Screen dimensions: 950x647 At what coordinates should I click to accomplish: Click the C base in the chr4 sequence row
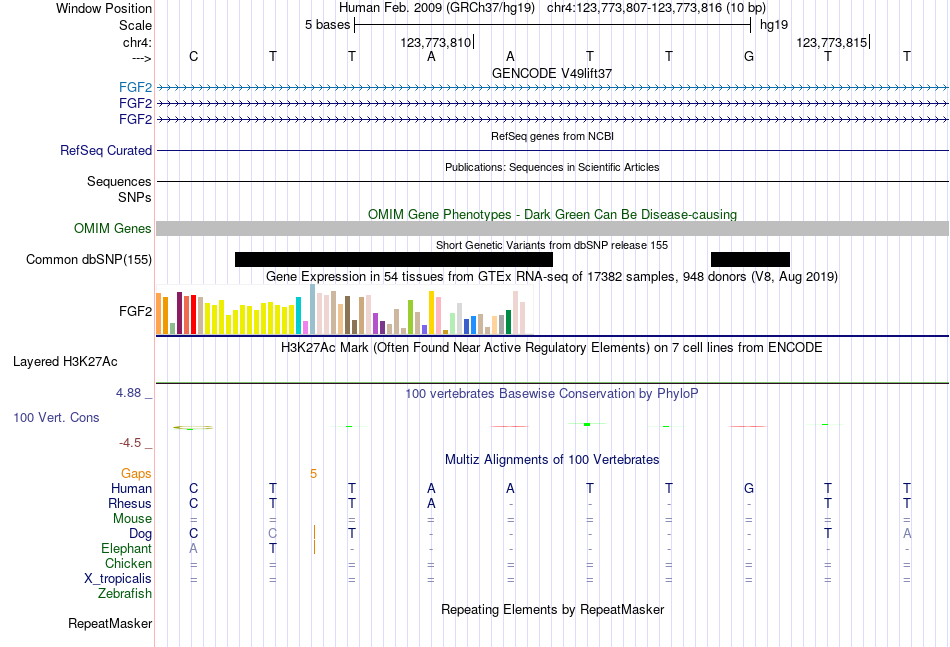[x=193, y=56]
